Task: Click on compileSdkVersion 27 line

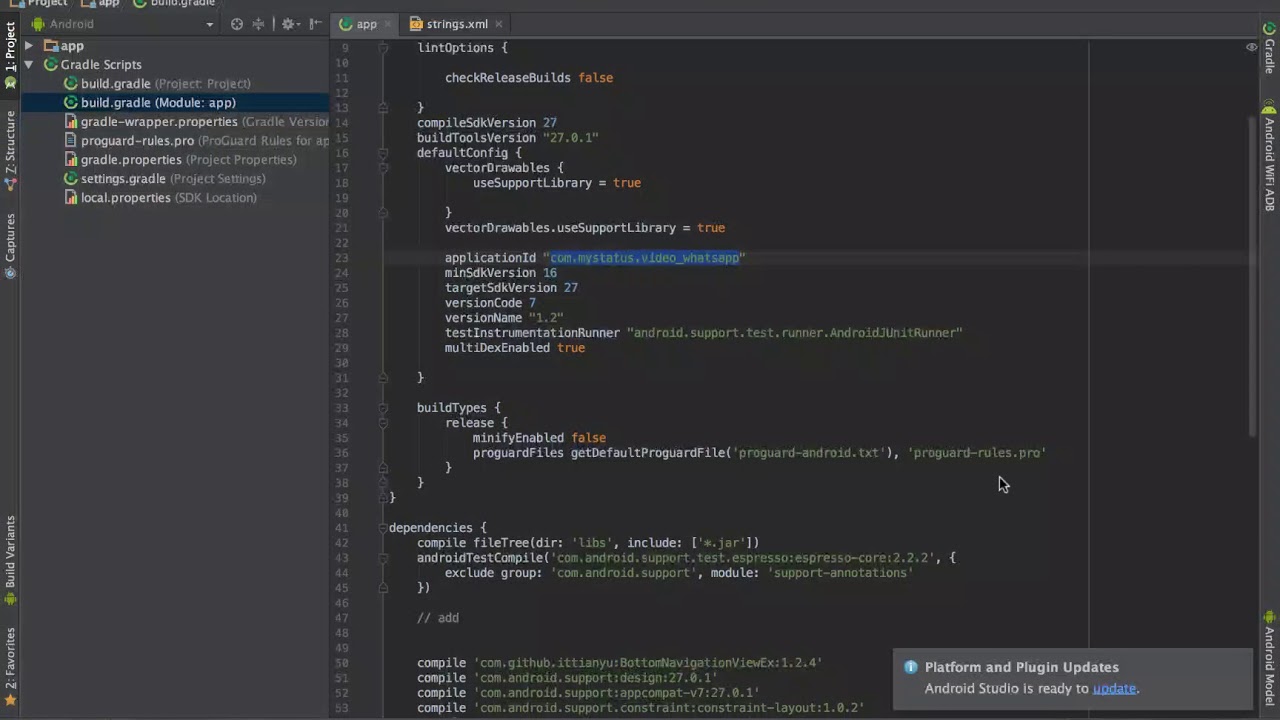Action: pos(487,123)
